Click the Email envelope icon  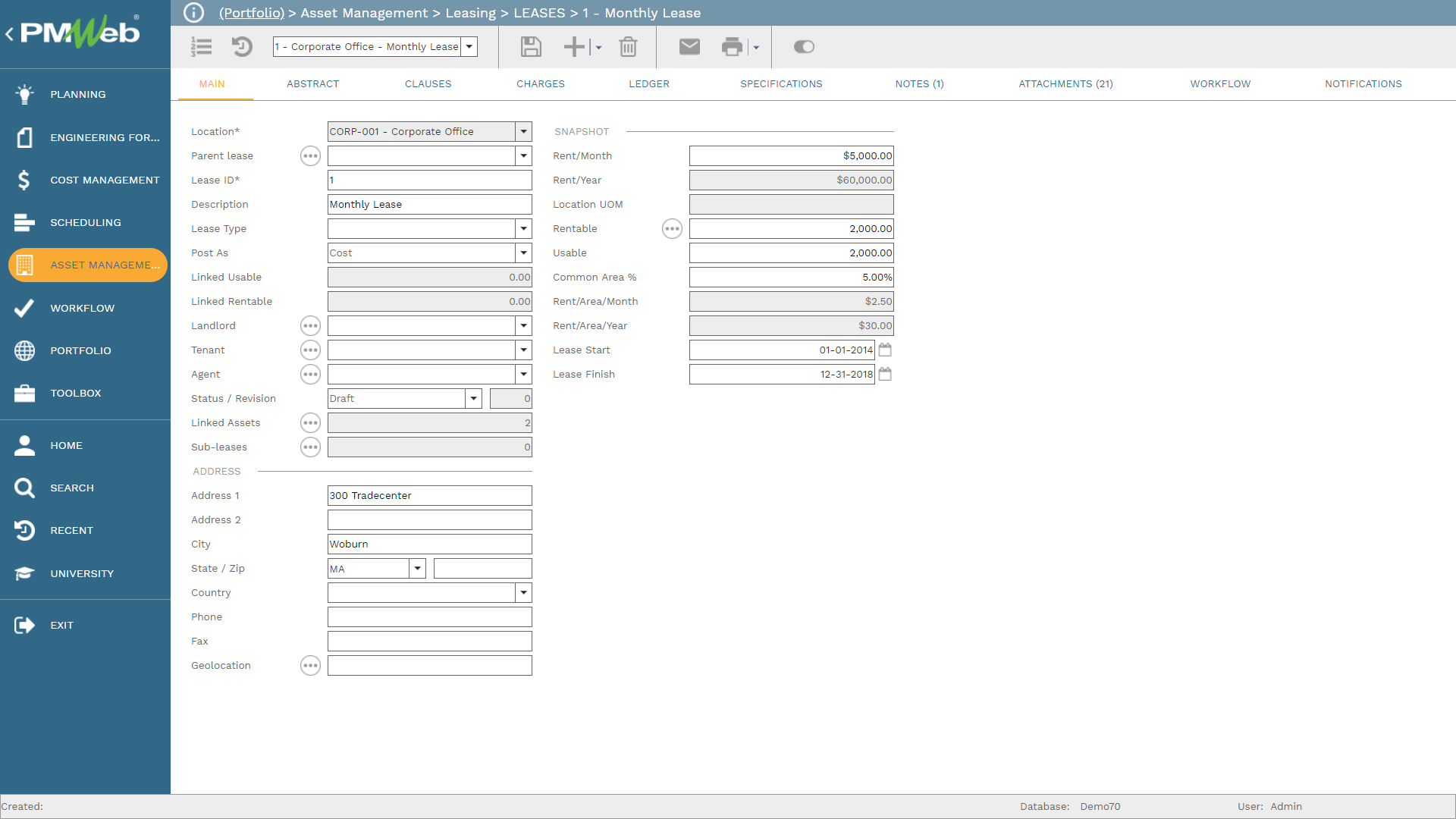pos(689,47)
